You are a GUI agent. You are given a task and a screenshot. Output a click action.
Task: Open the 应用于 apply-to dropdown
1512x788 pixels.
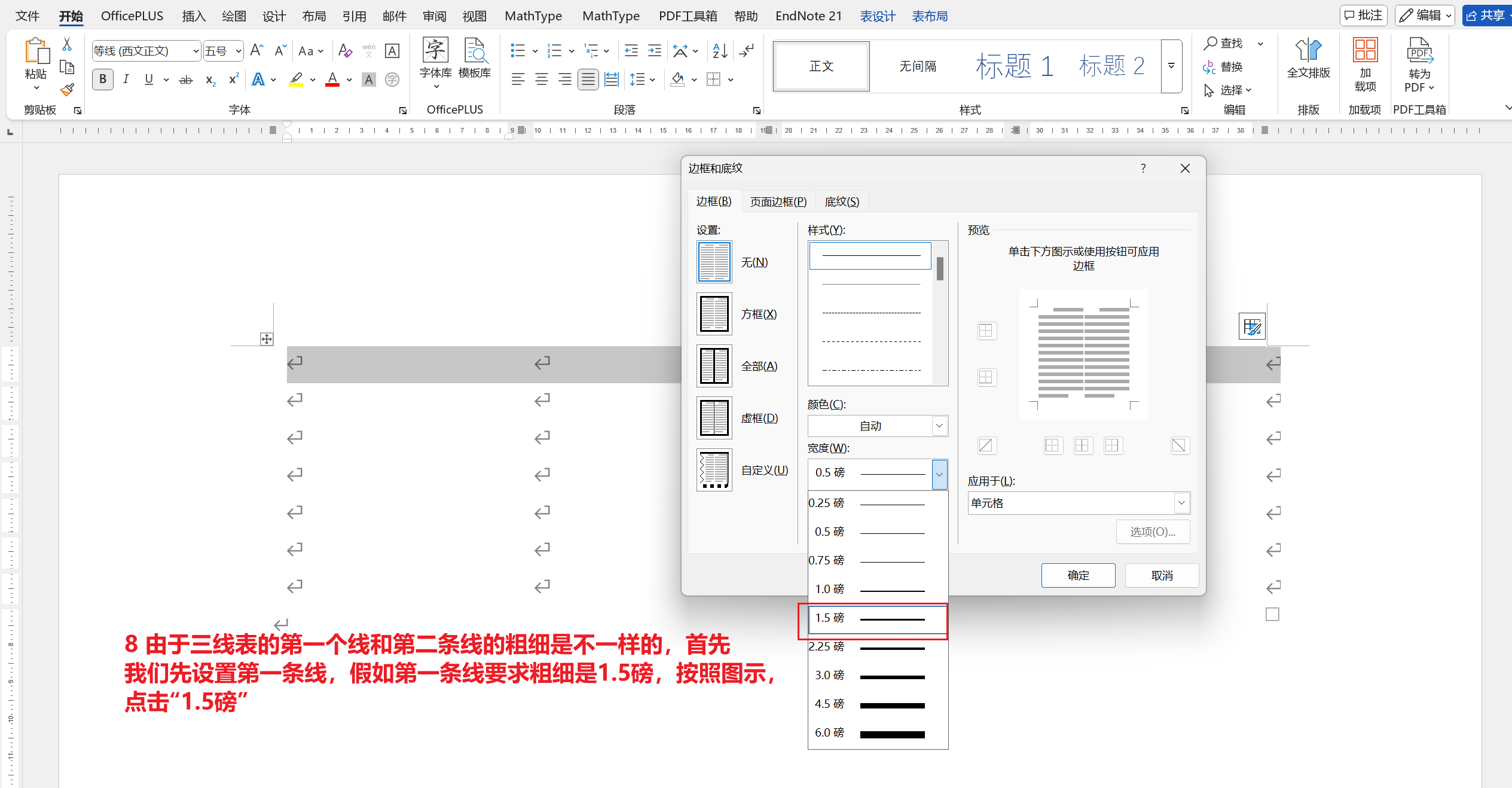tap(1181, 503)
